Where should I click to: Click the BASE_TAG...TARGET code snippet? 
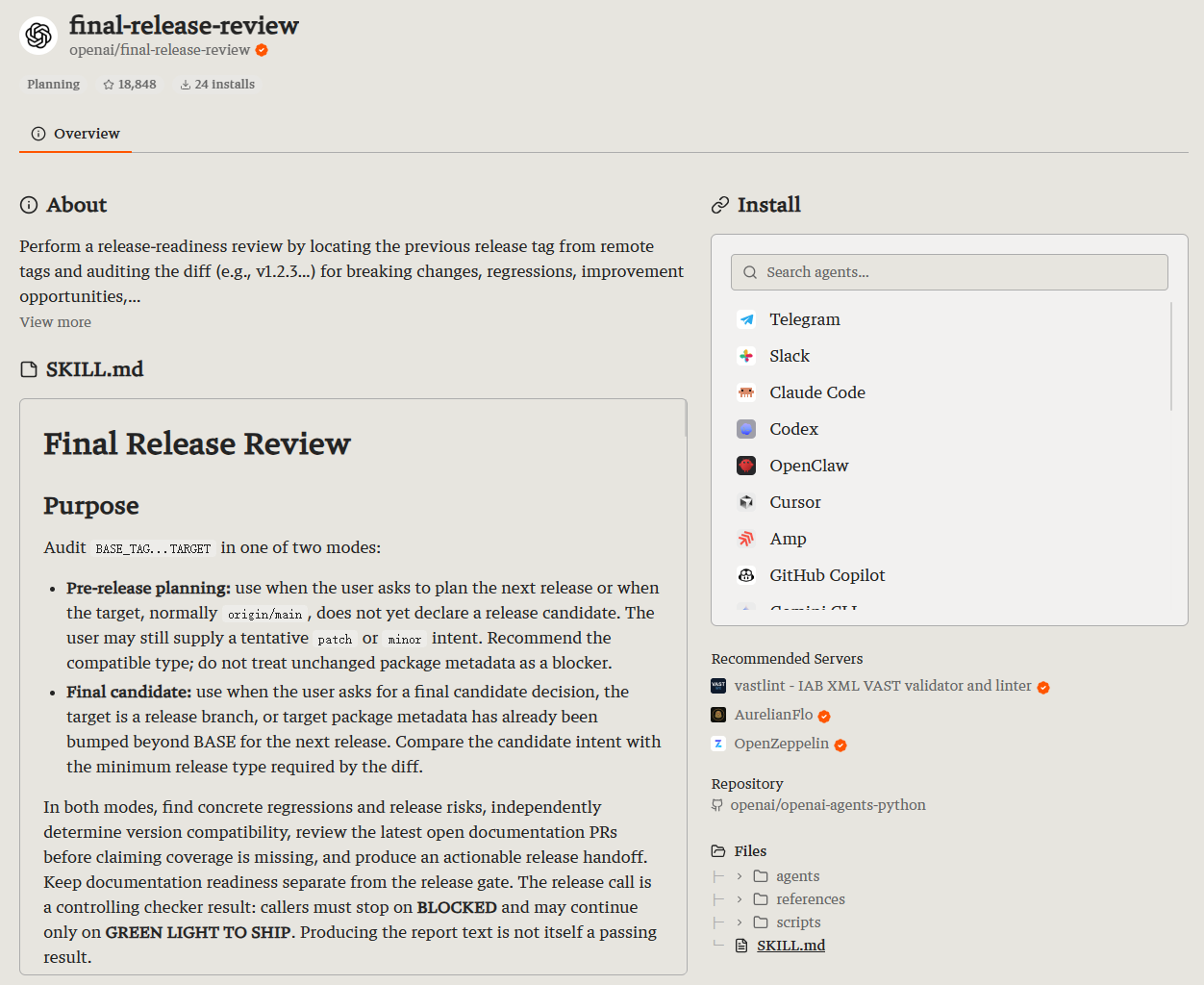click(x=153, y=548)
